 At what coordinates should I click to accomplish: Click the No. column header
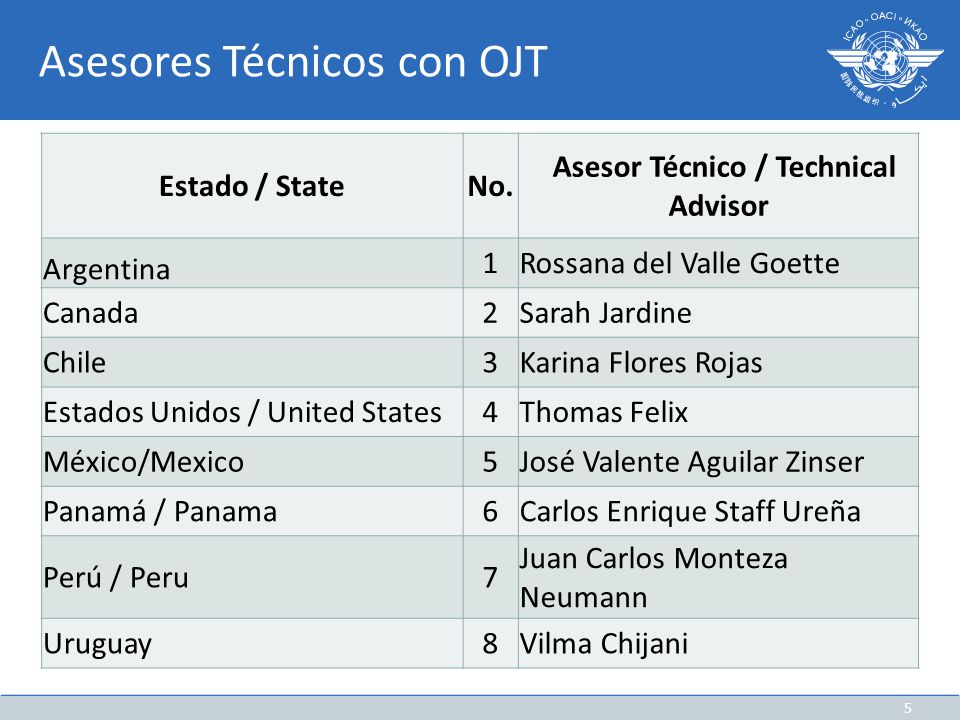pyautogui.click(x=490, y=186)
